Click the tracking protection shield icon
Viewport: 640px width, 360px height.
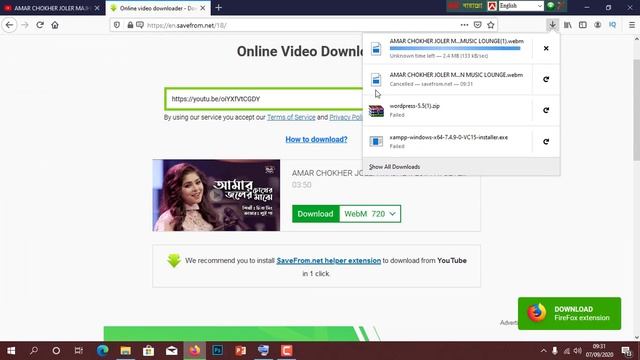point(117,25)
